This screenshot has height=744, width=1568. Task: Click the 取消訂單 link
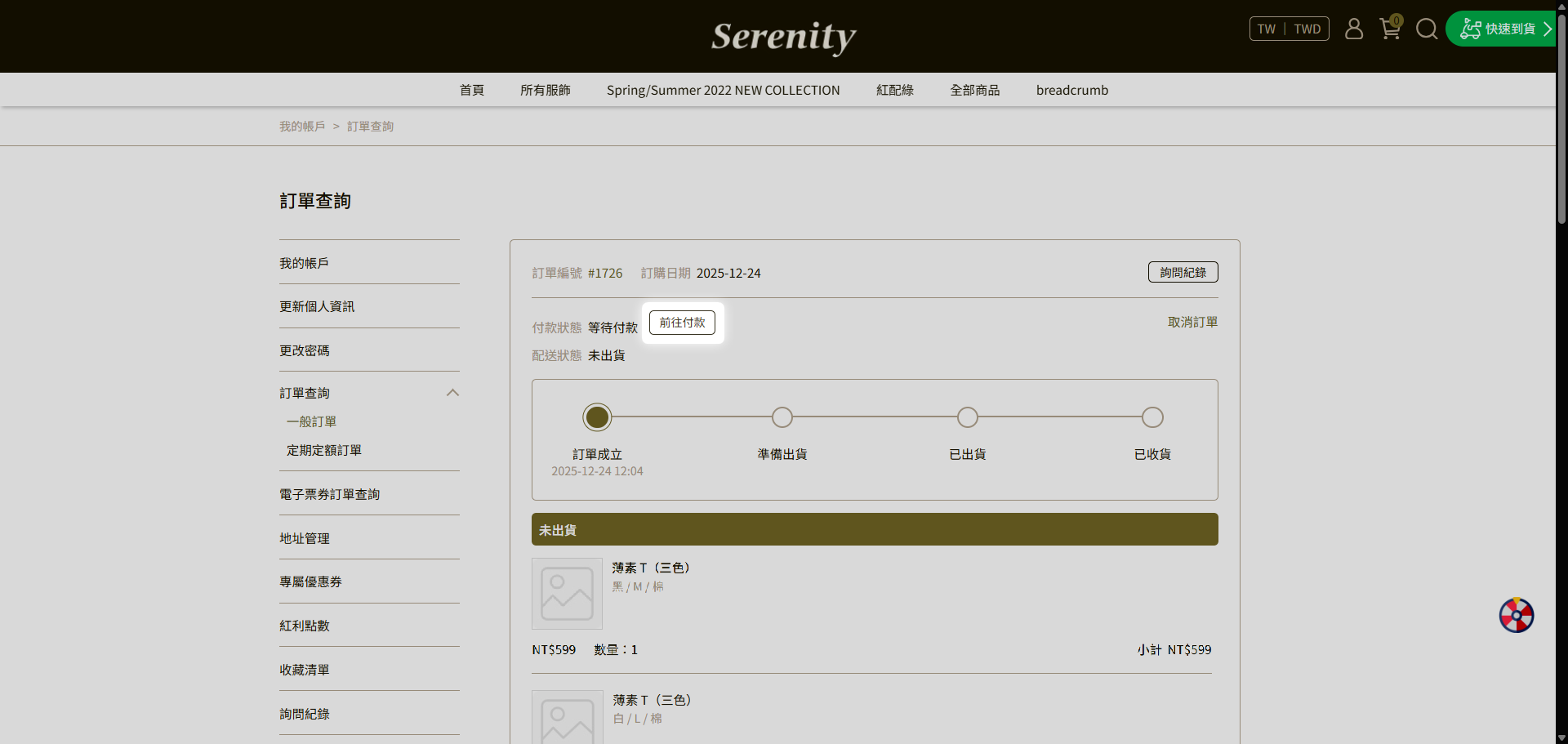coord(1192,322)
